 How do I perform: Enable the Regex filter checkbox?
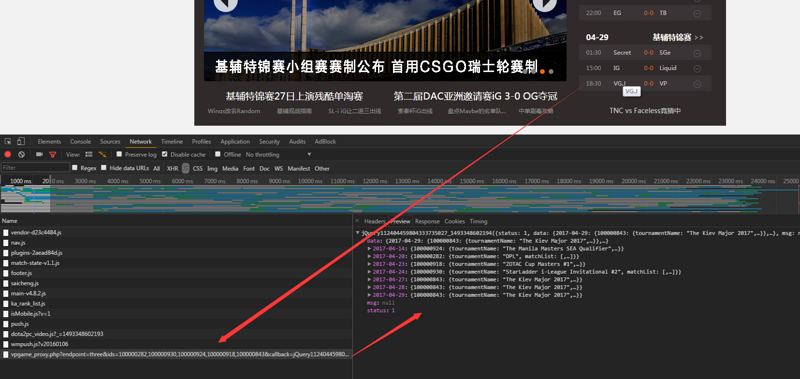click(x=74, y=167)
